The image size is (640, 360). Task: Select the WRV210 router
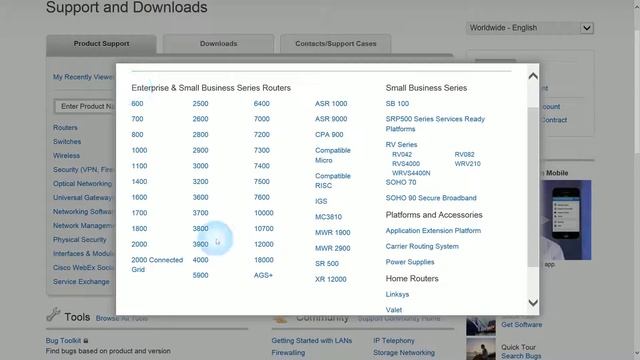point(467,164)
